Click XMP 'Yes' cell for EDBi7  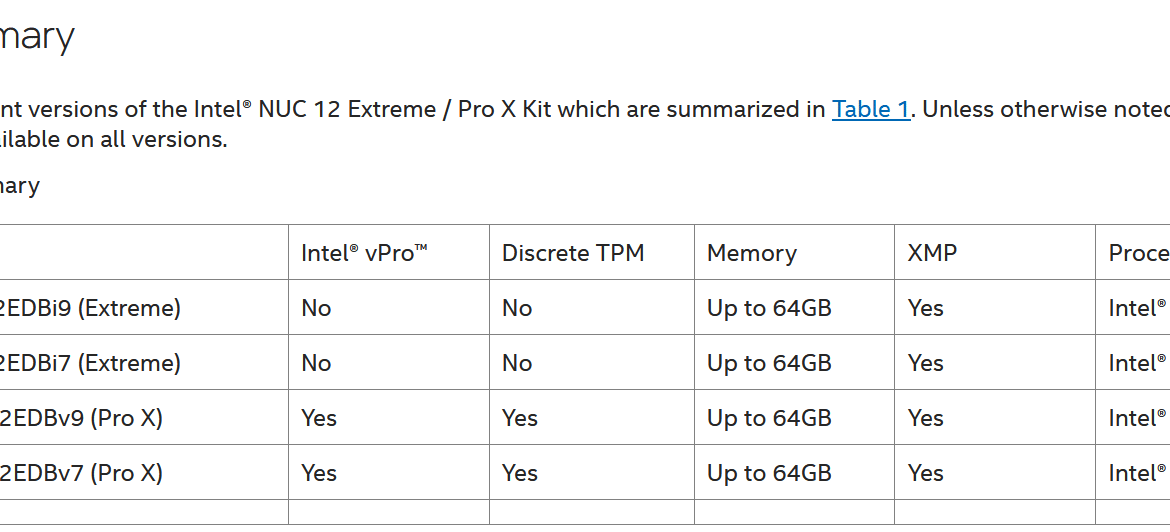pyautogui.click(x=925, y=363)
